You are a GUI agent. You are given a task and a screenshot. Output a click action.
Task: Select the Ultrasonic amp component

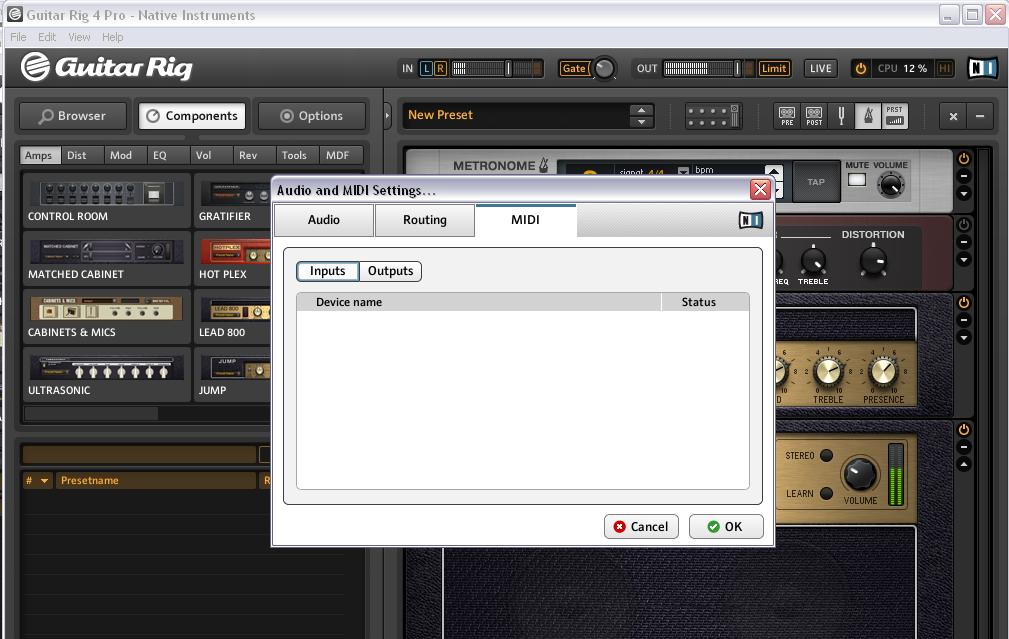(107, 375)
